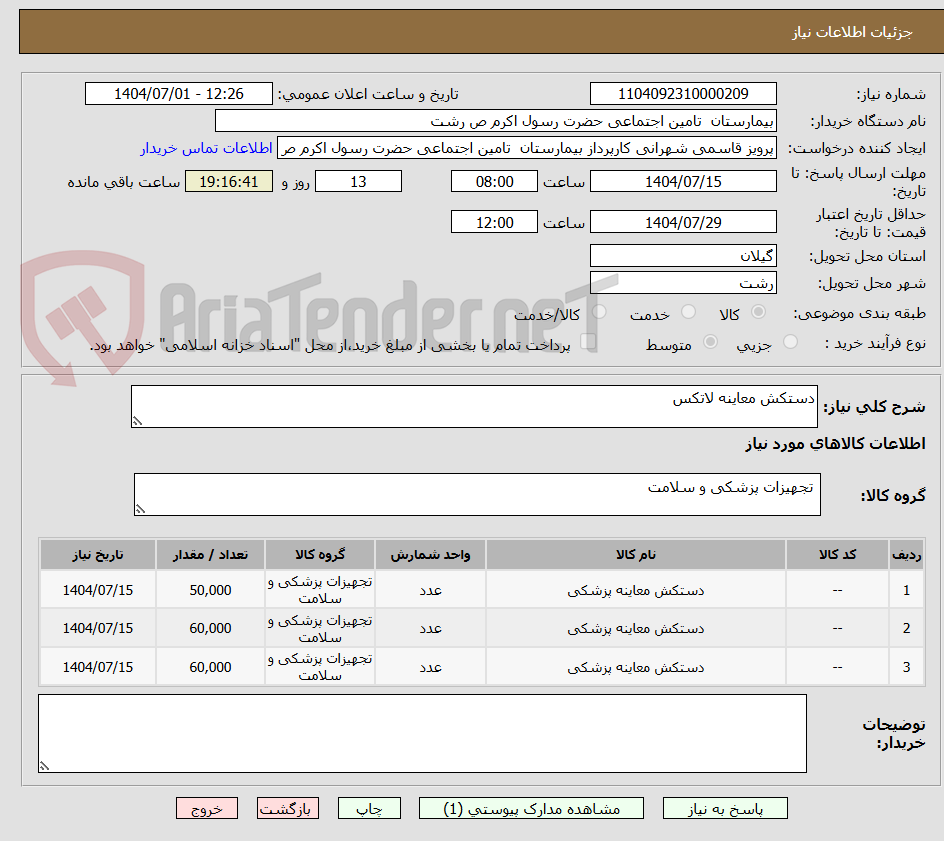Click the deadline date field 1404/07/15
This screenshot has height=841, width=944.
(x=683, y=181)
